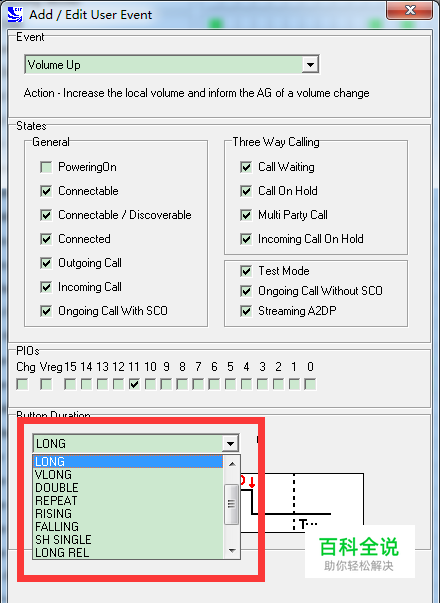Uncheck the Connectable / Discoverable state

[46, 215]
